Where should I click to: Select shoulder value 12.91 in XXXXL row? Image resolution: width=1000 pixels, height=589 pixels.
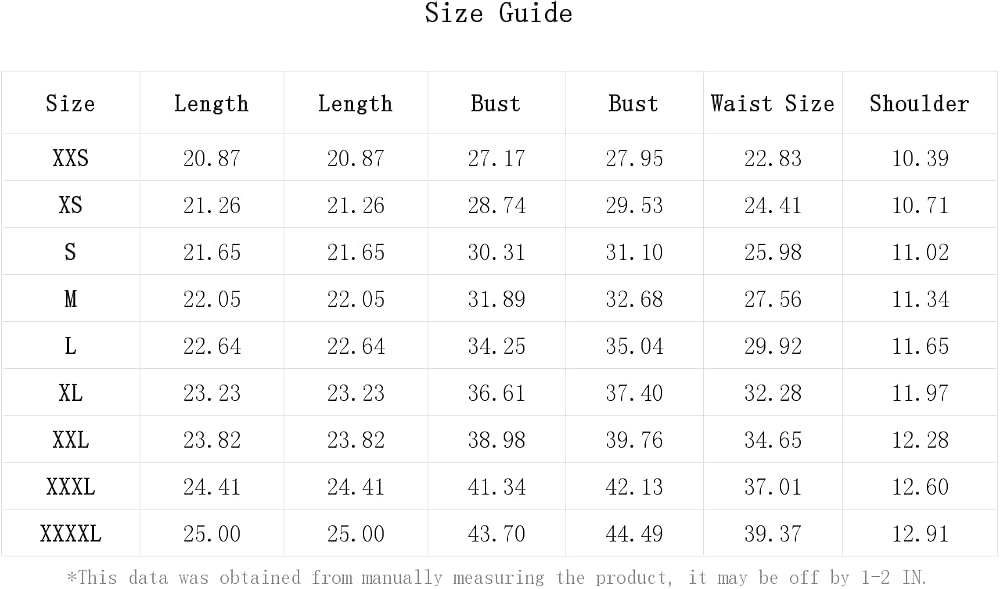[x=920, y=534]
